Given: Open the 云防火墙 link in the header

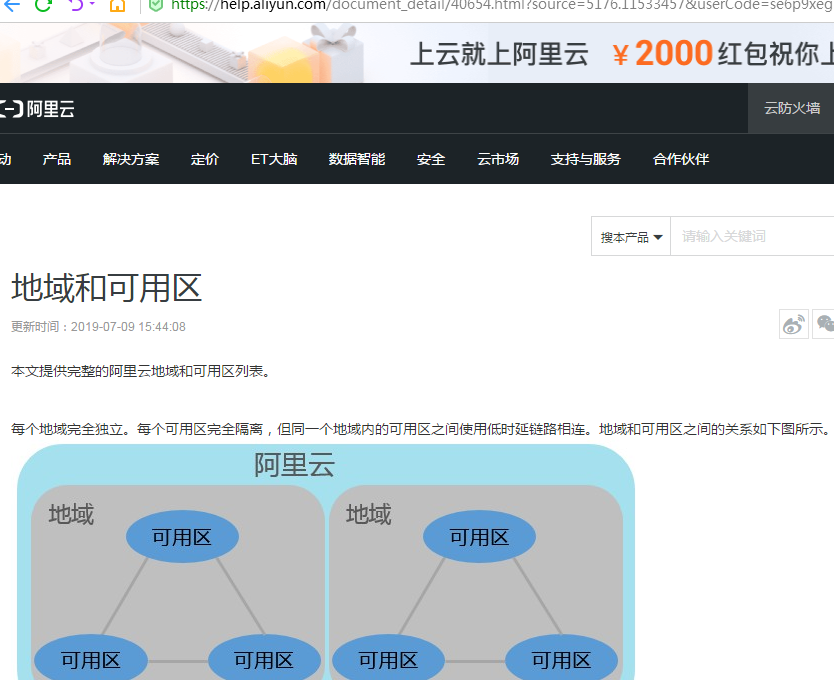Looking at the screenshot, I should 791,108.
